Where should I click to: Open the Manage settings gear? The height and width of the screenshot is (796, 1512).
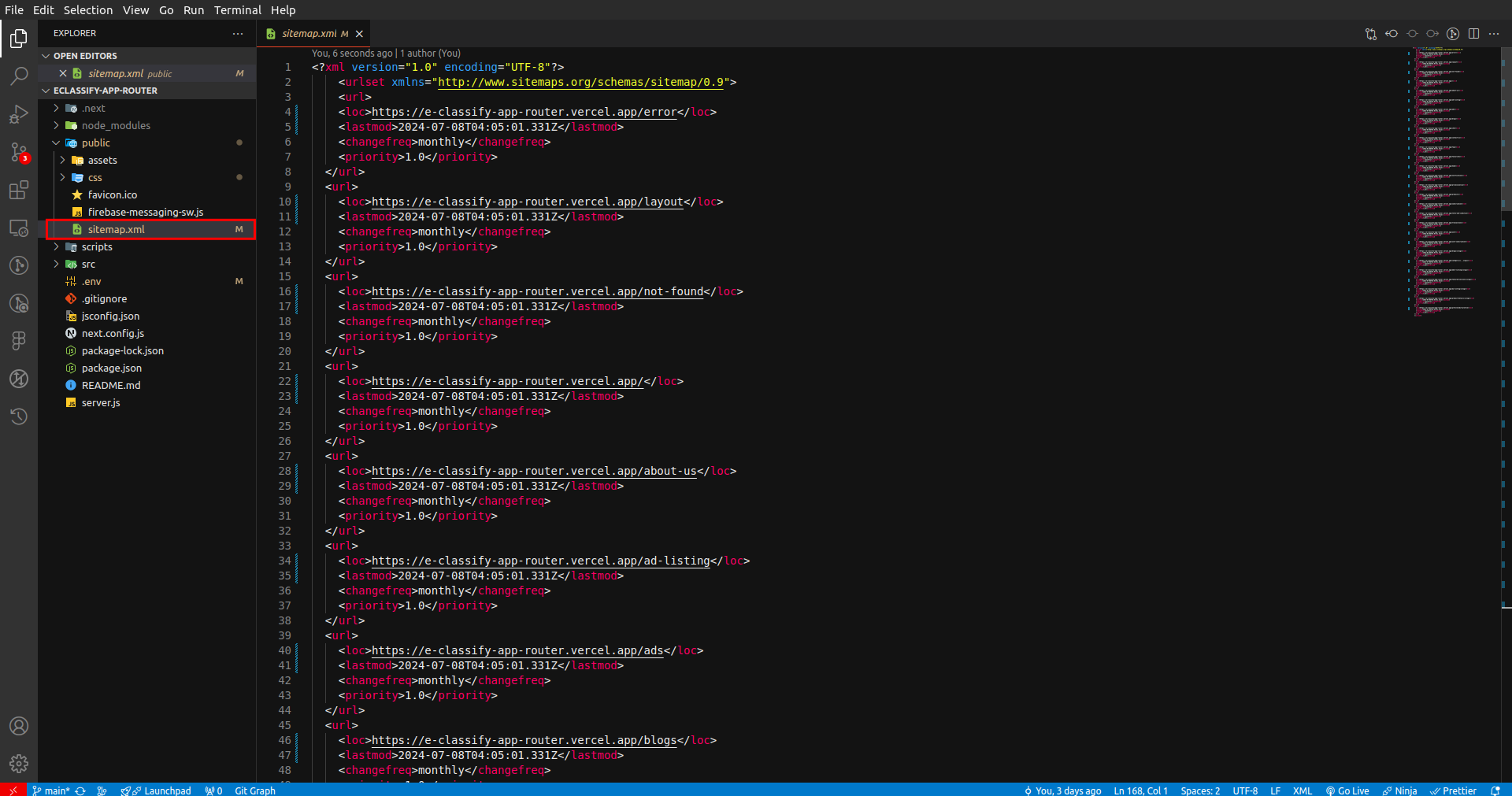click(19, 763)
